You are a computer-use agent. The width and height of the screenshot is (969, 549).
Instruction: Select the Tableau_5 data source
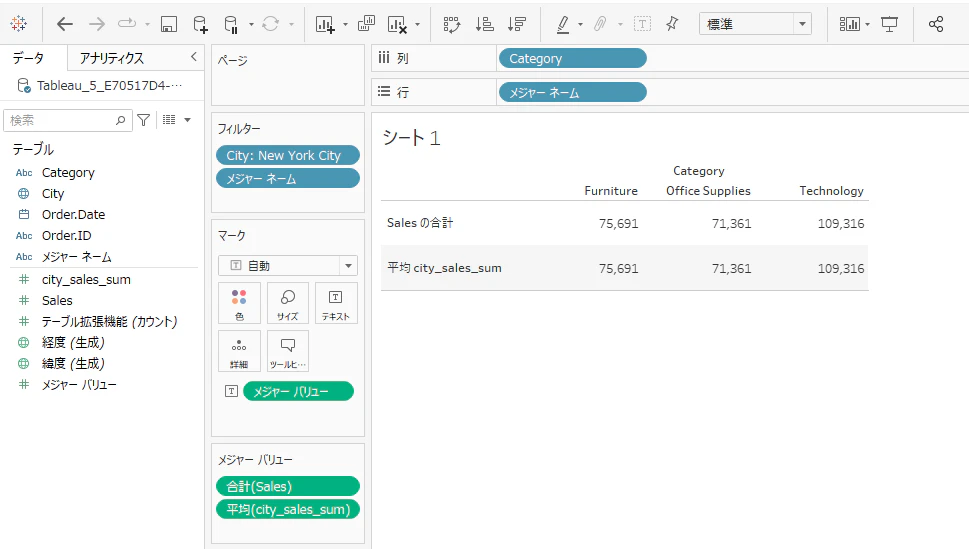pyautogui.click(x=101, y=85)
